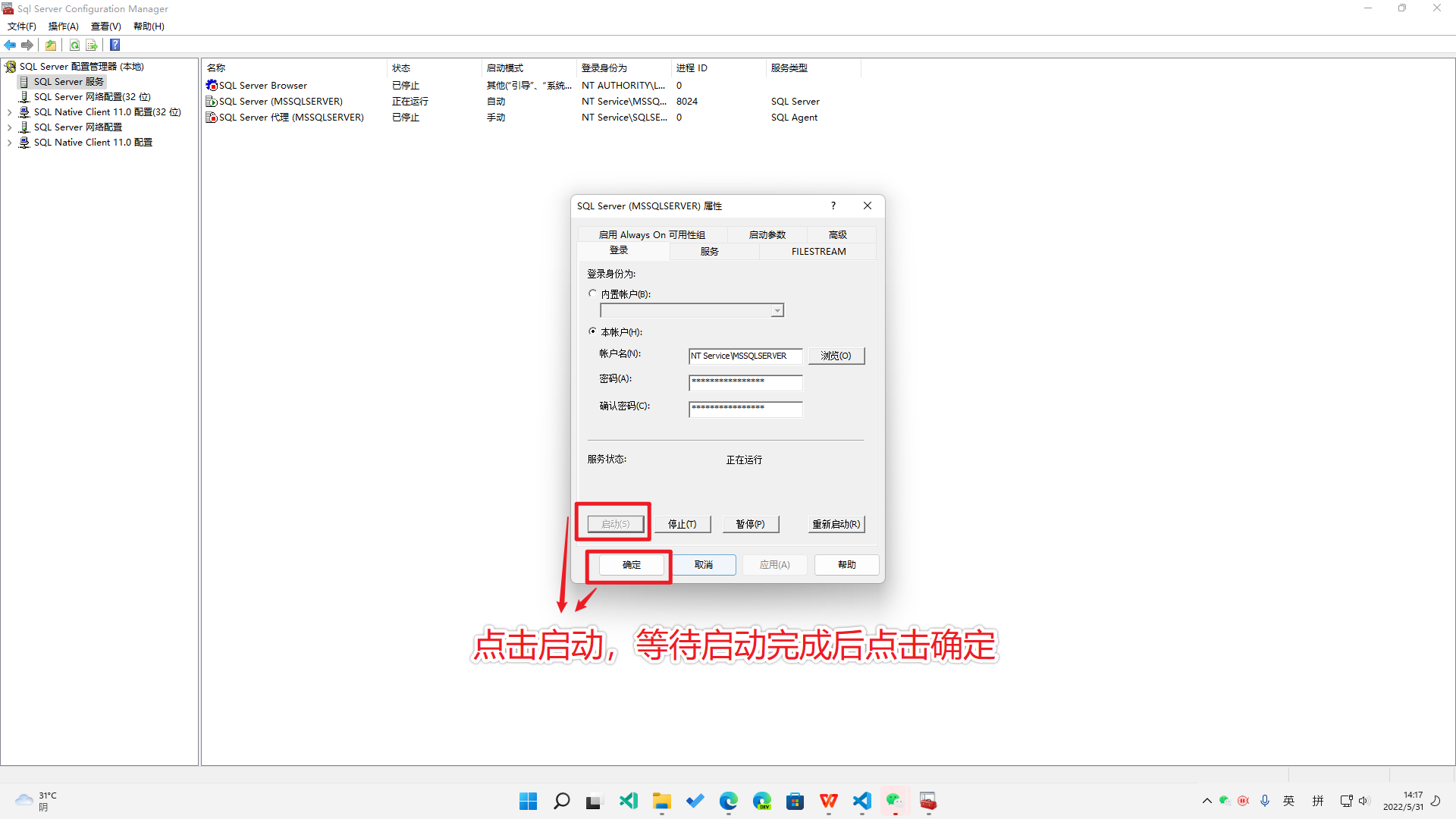Click the 密码(A) password field
Image resolution: width=1456 pixels, height=819 pixels.
click(745, 382)
